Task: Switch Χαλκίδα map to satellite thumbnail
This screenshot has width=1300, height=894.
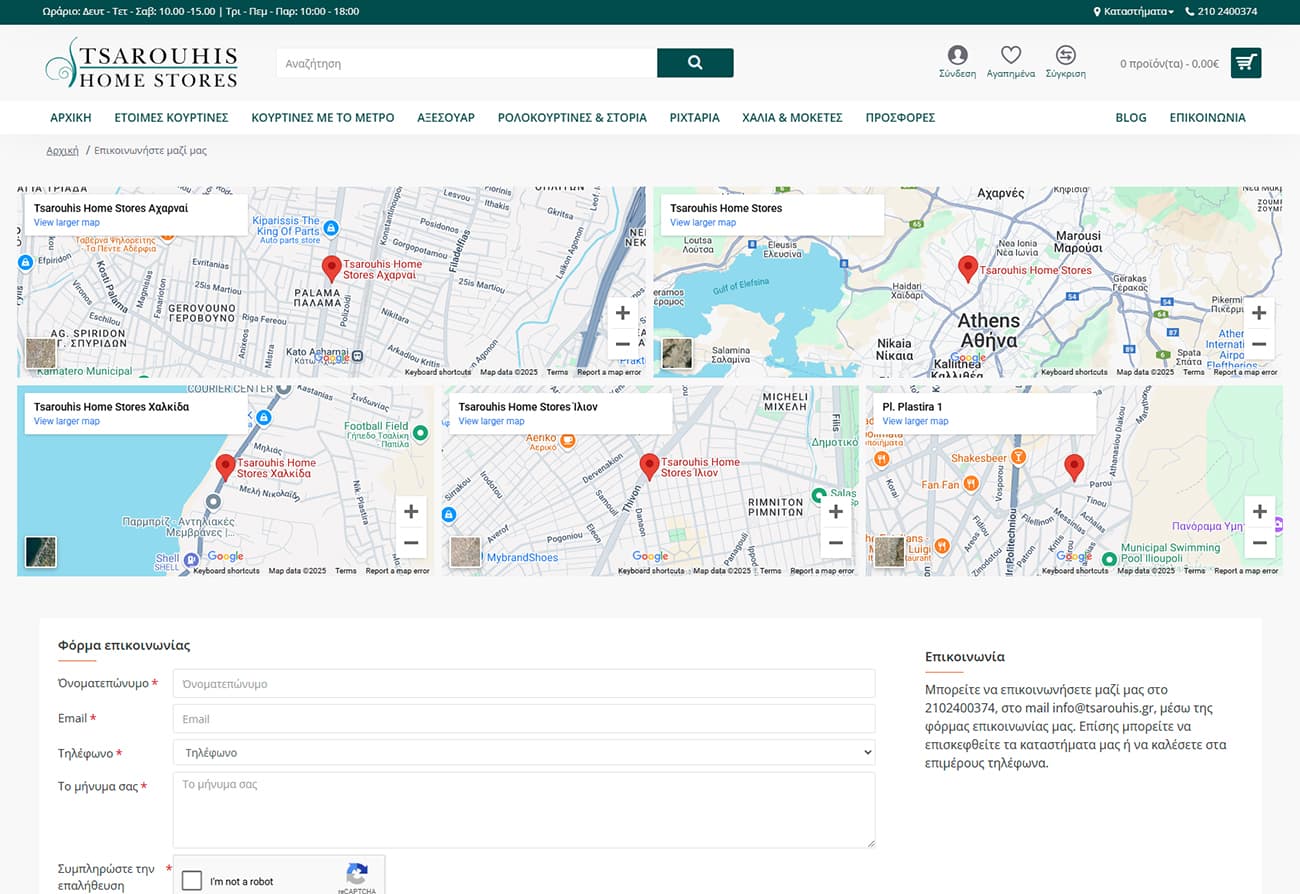Action: [x=41, y=552]
